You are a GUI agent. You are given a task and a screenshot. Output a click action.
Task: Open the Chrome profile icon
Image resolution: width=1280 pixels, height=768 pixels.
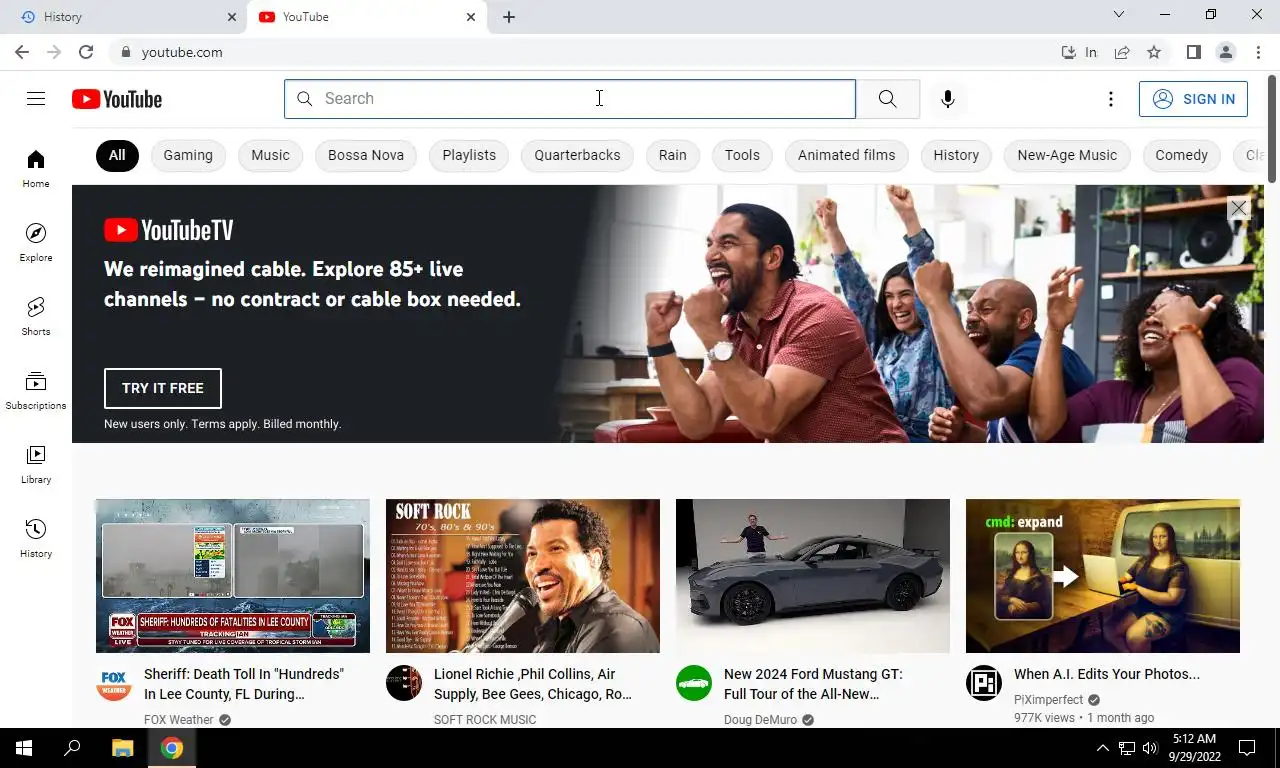(1225, 52)
